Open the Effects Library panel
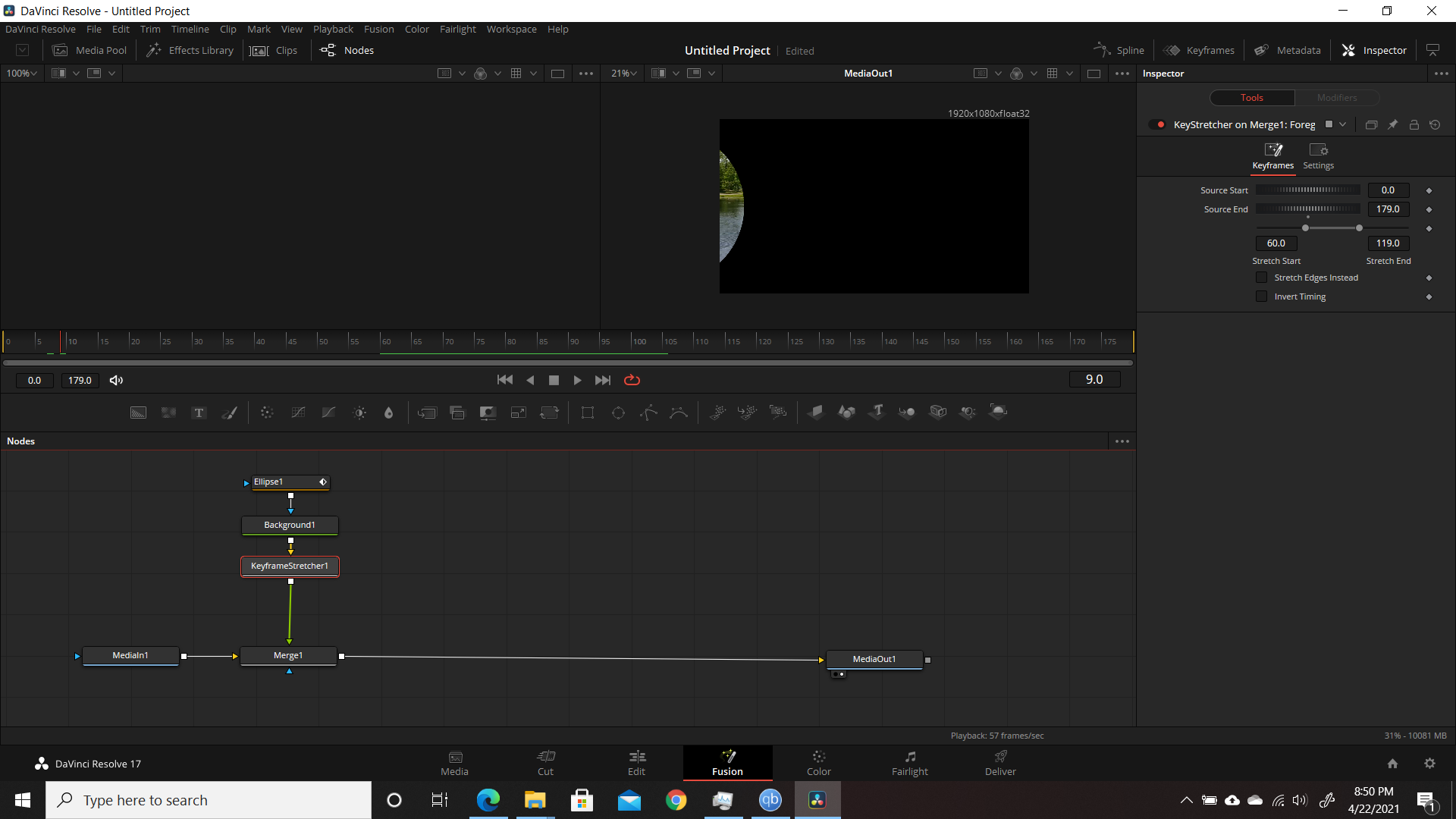 pyautogui.click(x=190, y=50)
